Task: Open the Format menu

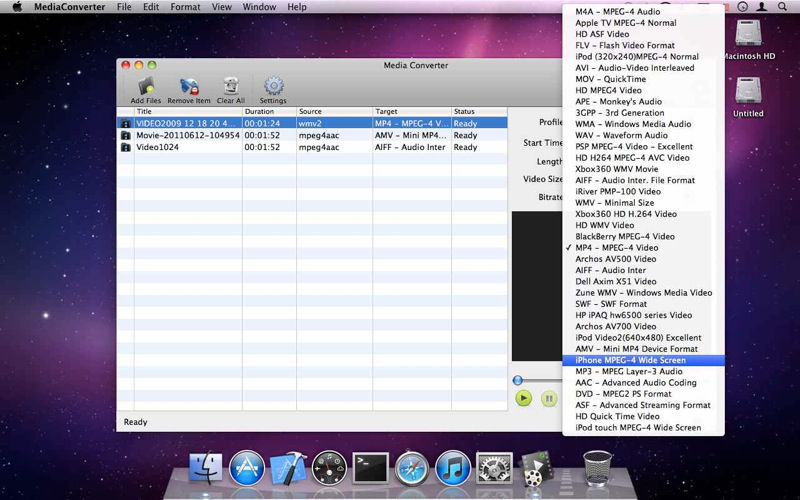Action: tap(185, 7)
